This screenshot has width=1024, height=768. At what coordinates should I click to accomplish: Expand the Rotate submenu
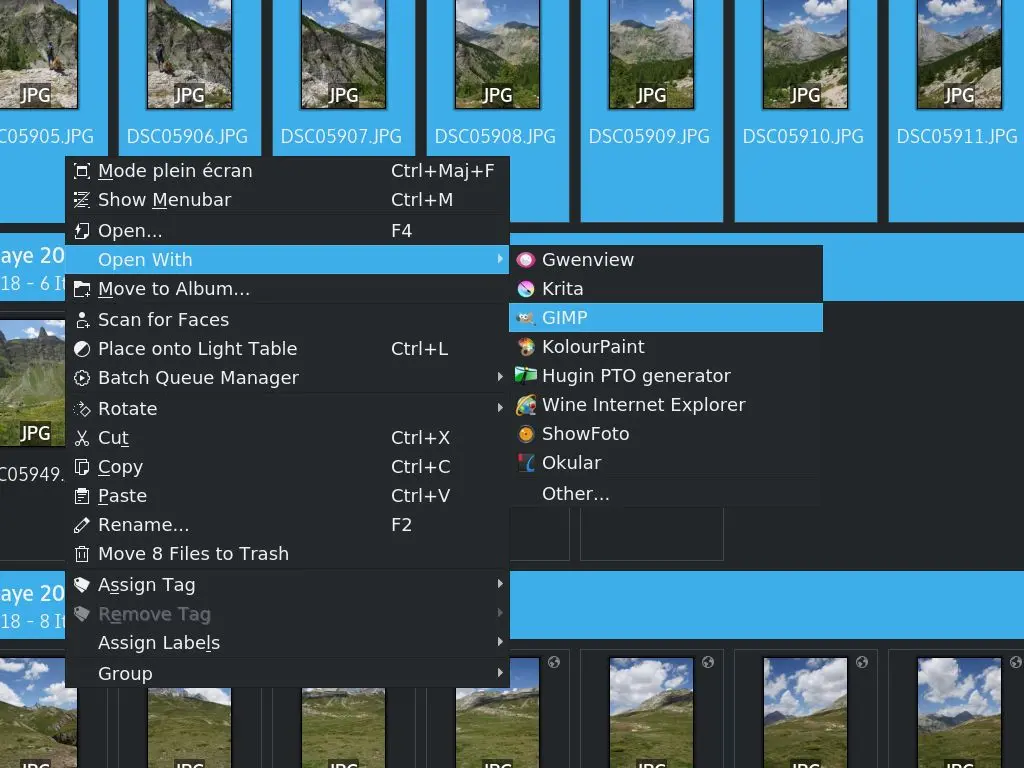127,408
